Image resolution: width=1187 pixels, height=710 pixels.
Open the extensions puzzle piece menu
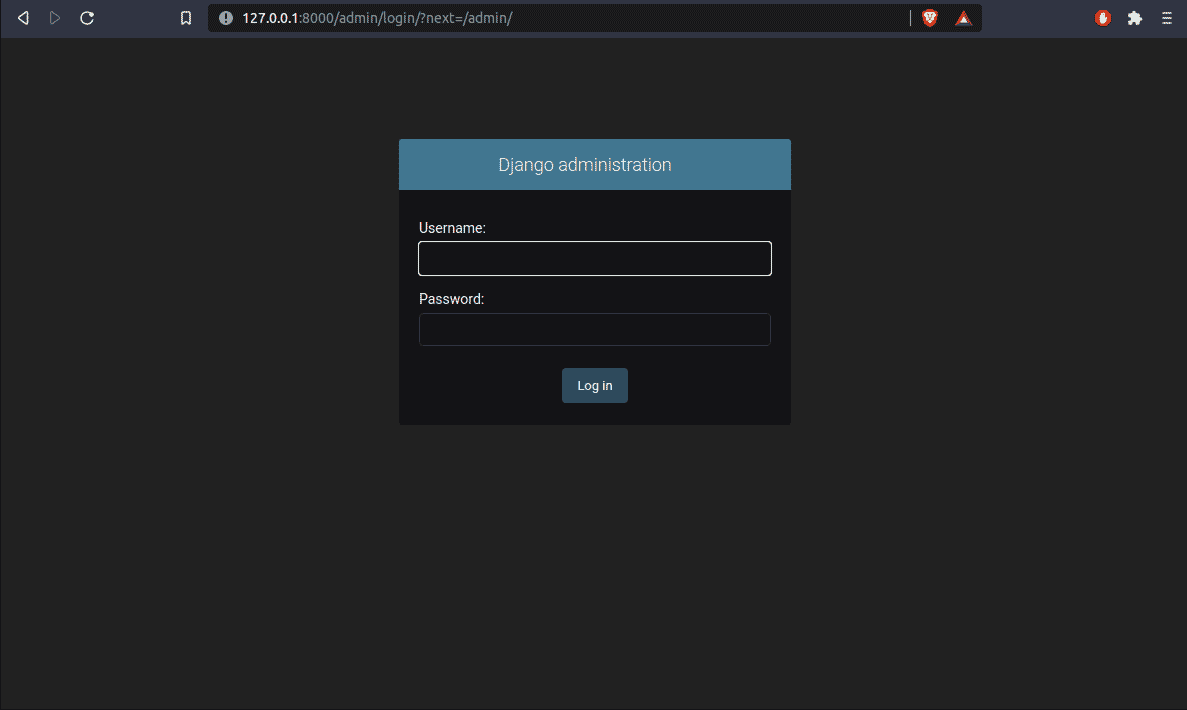(x=1135, y=18)
